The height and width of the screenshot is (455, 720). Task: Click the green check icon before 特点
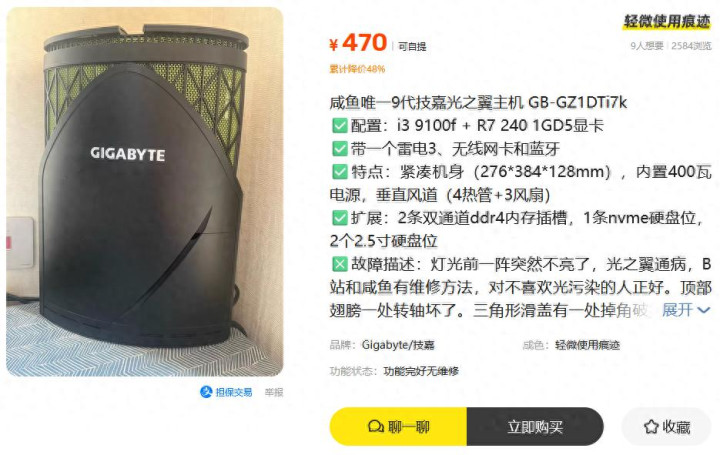339,171
